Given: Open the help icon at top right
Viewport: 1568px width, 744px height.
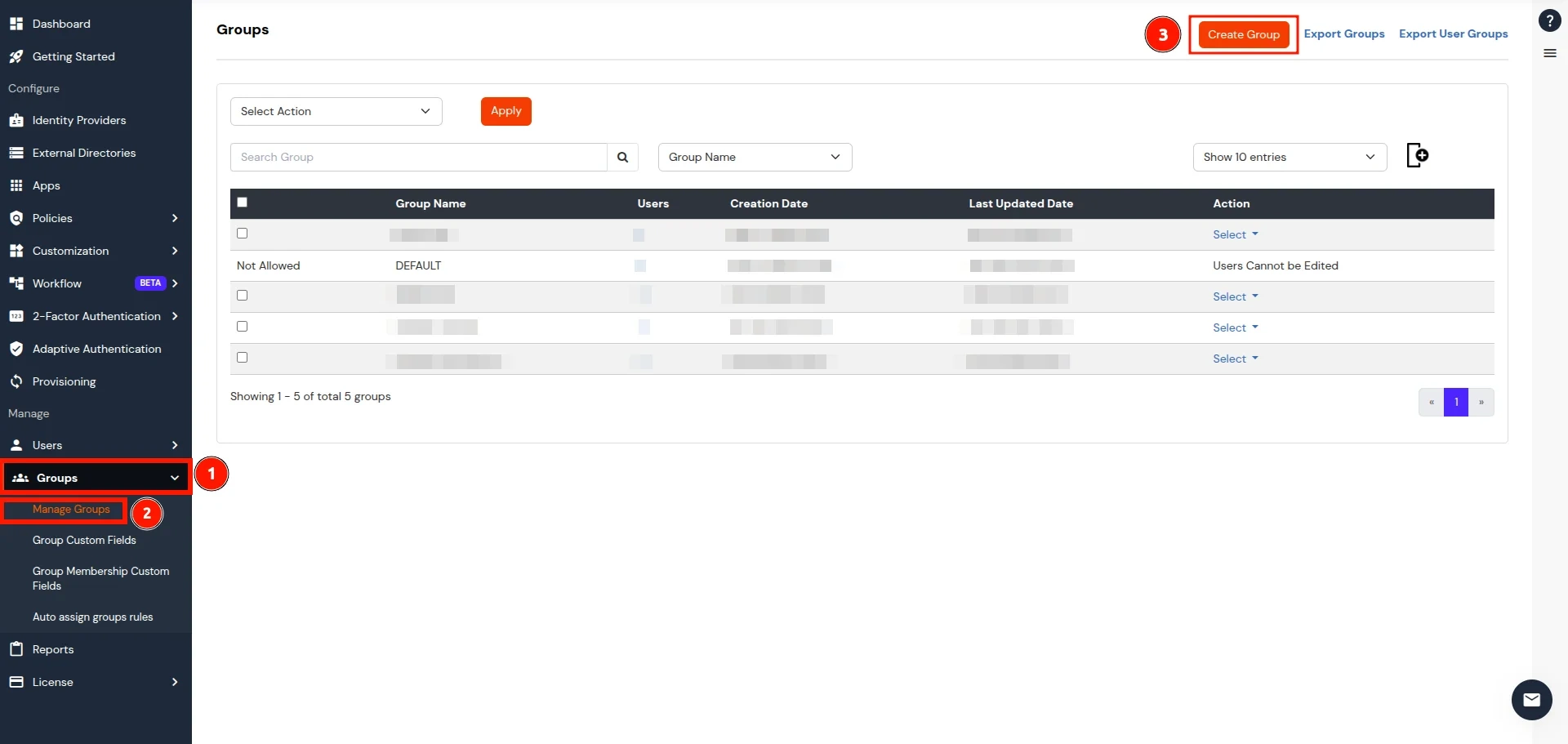Looking at the screenshot, I should [x=1549, y=20].
